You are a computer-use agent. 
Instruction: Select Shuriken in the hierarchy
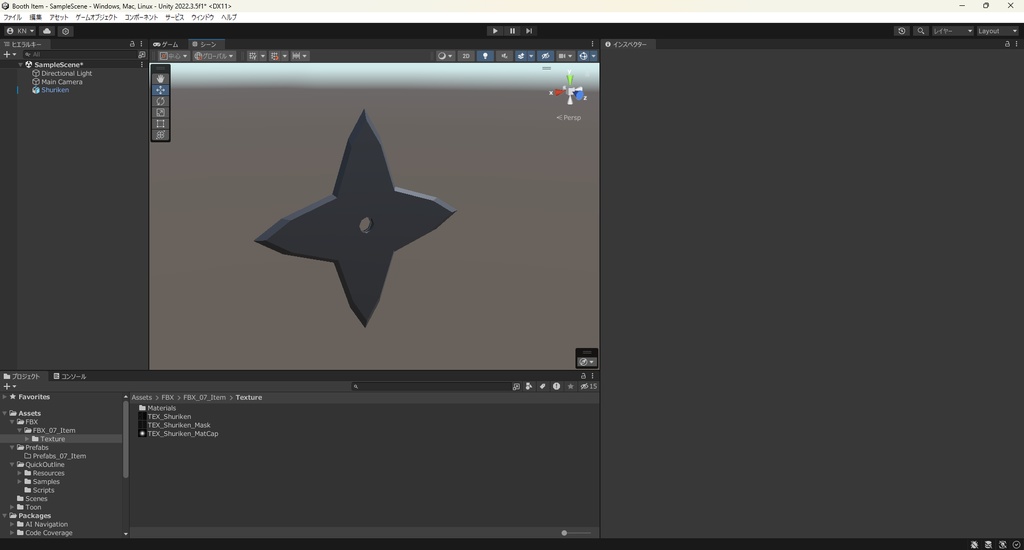tap(55, 90)
